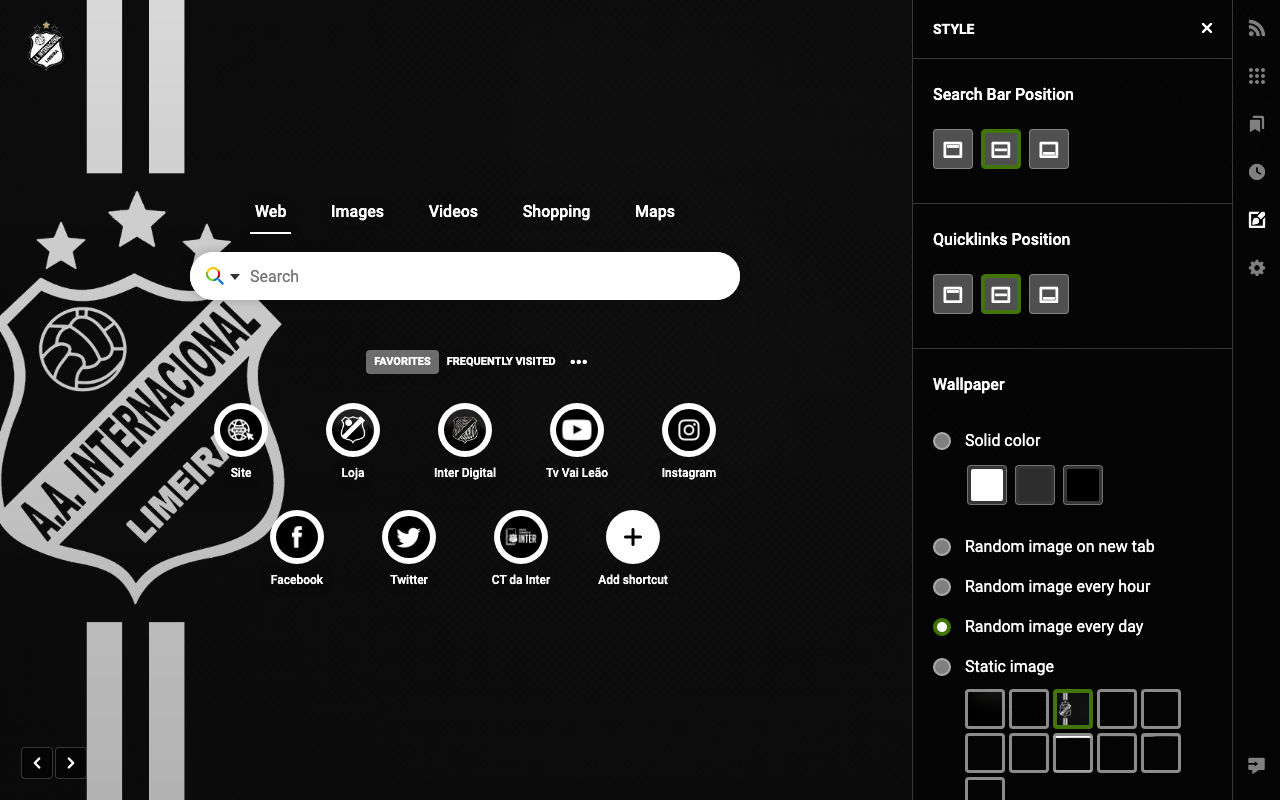Open the CT da Inter shortcut
This screenshot has width=1280, height=800.
(521, 537)
